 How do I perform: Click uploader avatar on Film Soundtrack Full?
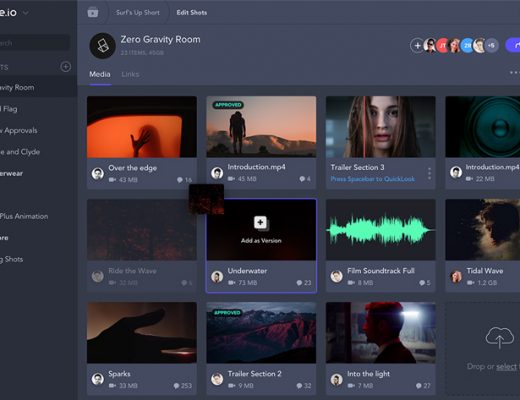(x=336, y=277)
